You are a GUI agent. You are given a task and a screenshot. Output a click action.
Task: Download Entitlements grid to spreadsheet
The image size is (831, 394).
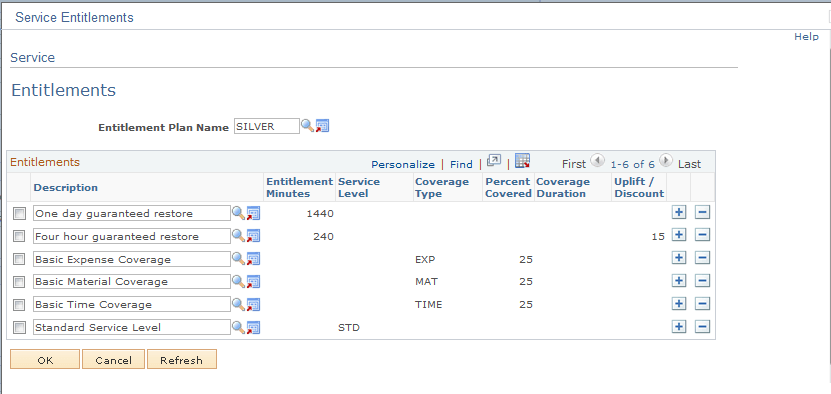523,161
